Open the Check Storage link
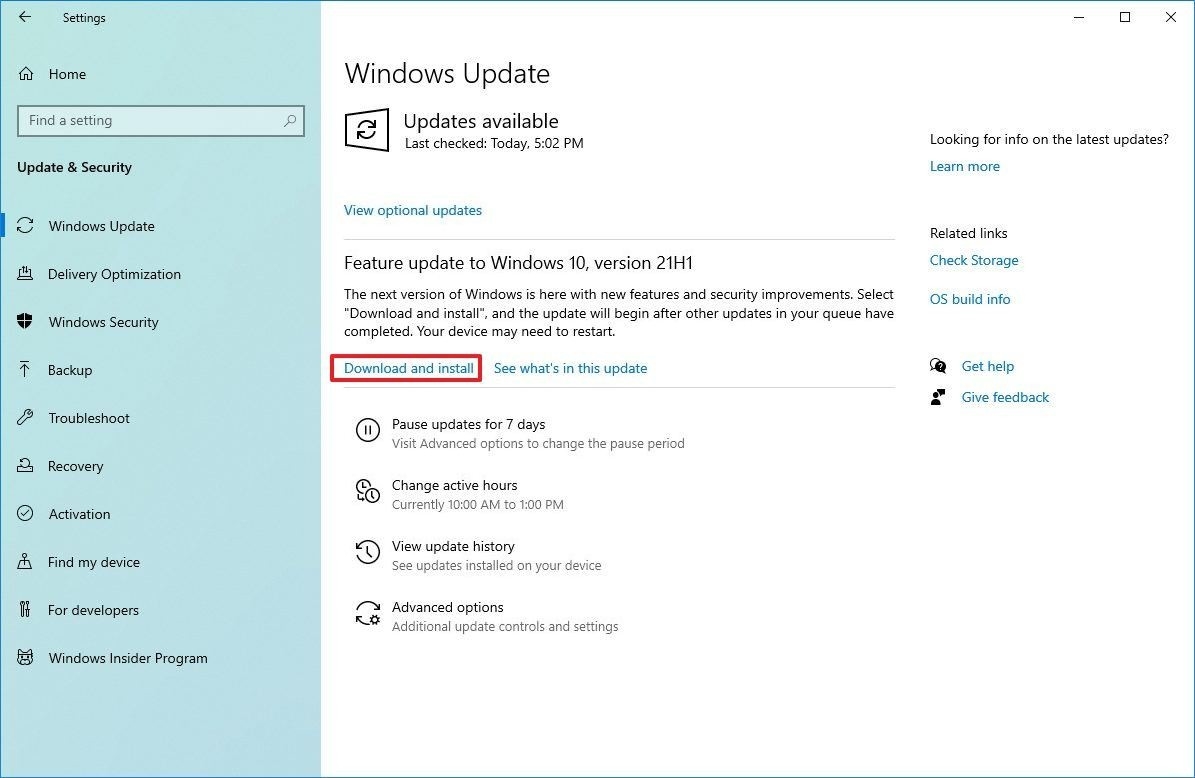The width and height of the screenshot is (1195, 778). click(973, 261)
